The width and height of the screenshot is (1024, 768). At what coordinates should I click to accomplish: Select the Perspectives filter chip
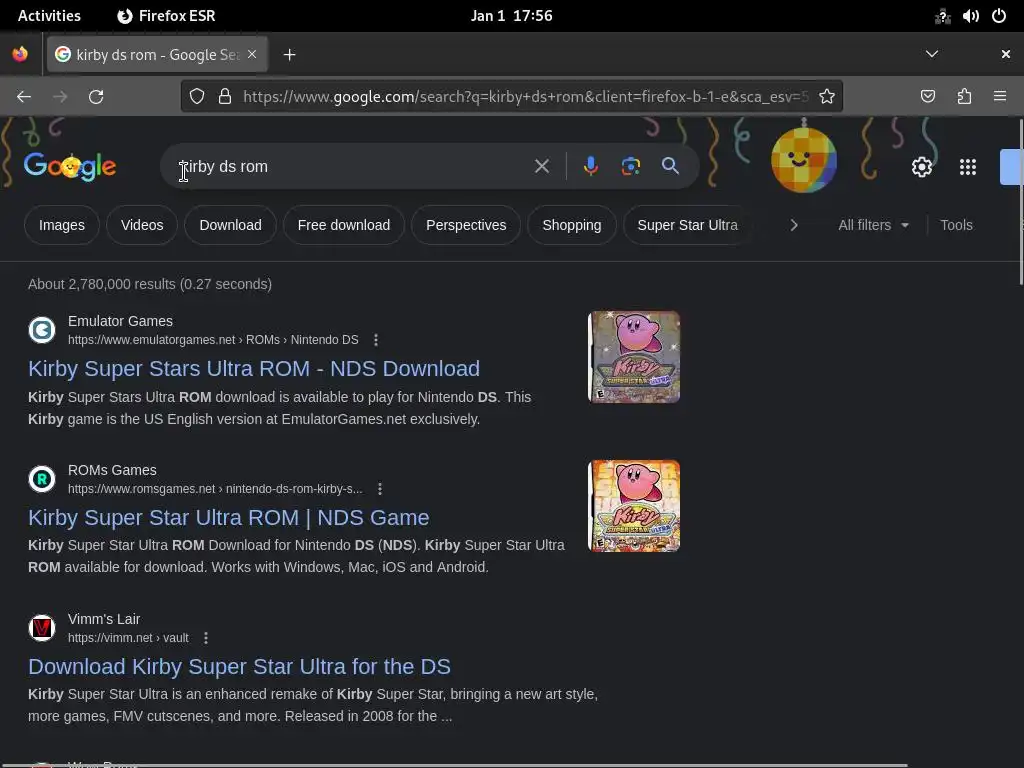tap(466, 225)
